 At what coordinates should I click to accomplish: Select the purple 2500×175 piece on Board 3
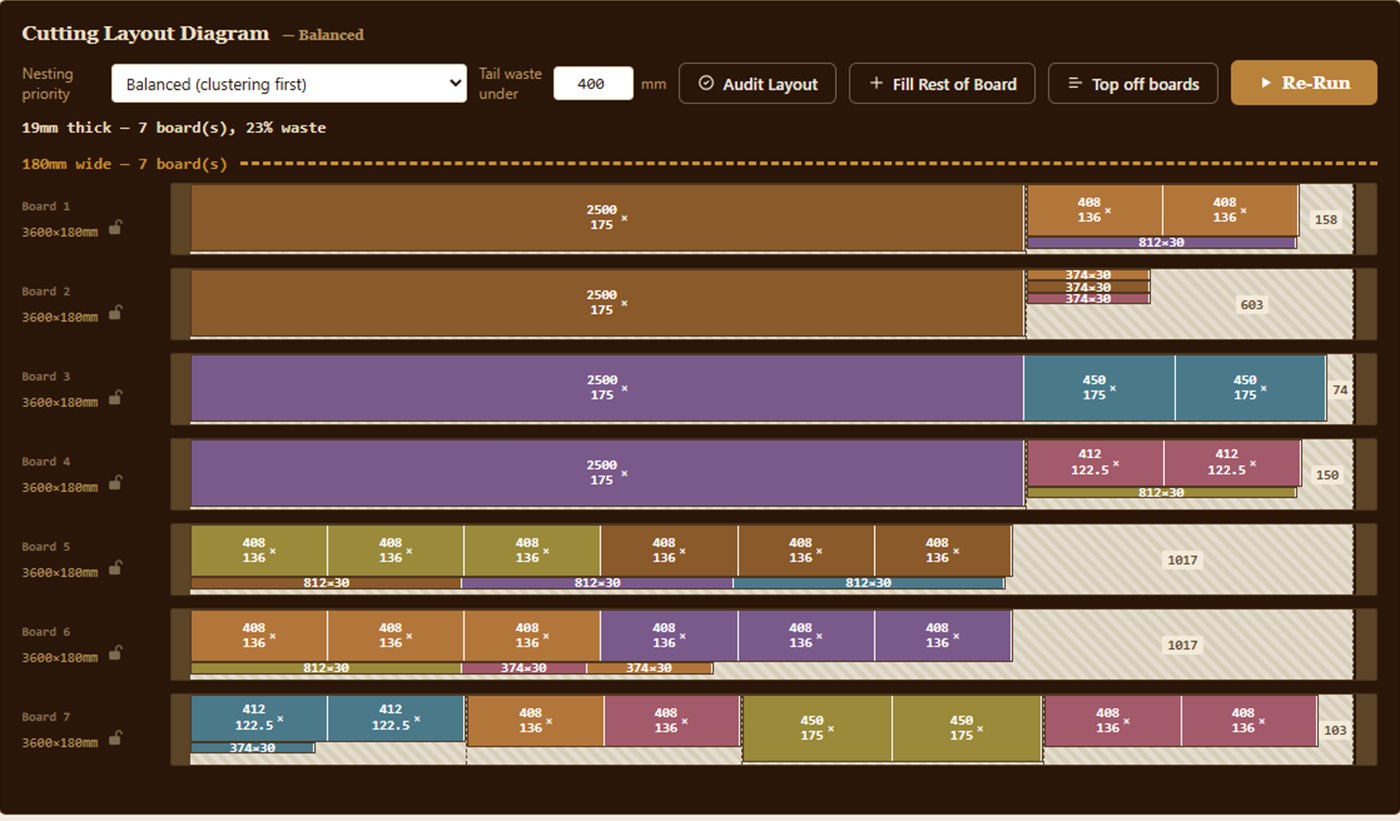point(607,388)
